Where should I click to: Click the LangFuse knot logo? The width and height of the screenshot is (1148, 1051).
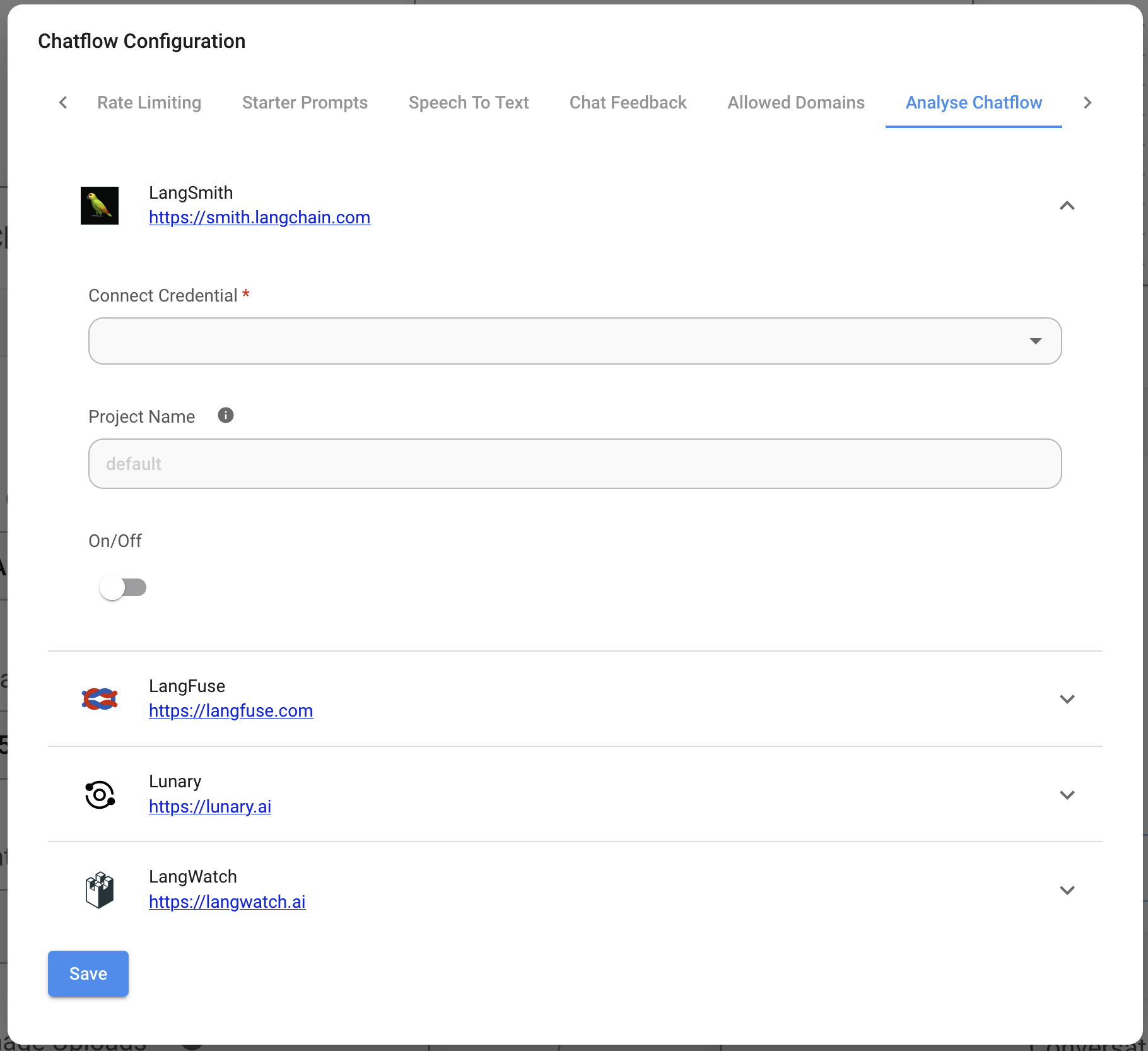[x=99, y=698]
